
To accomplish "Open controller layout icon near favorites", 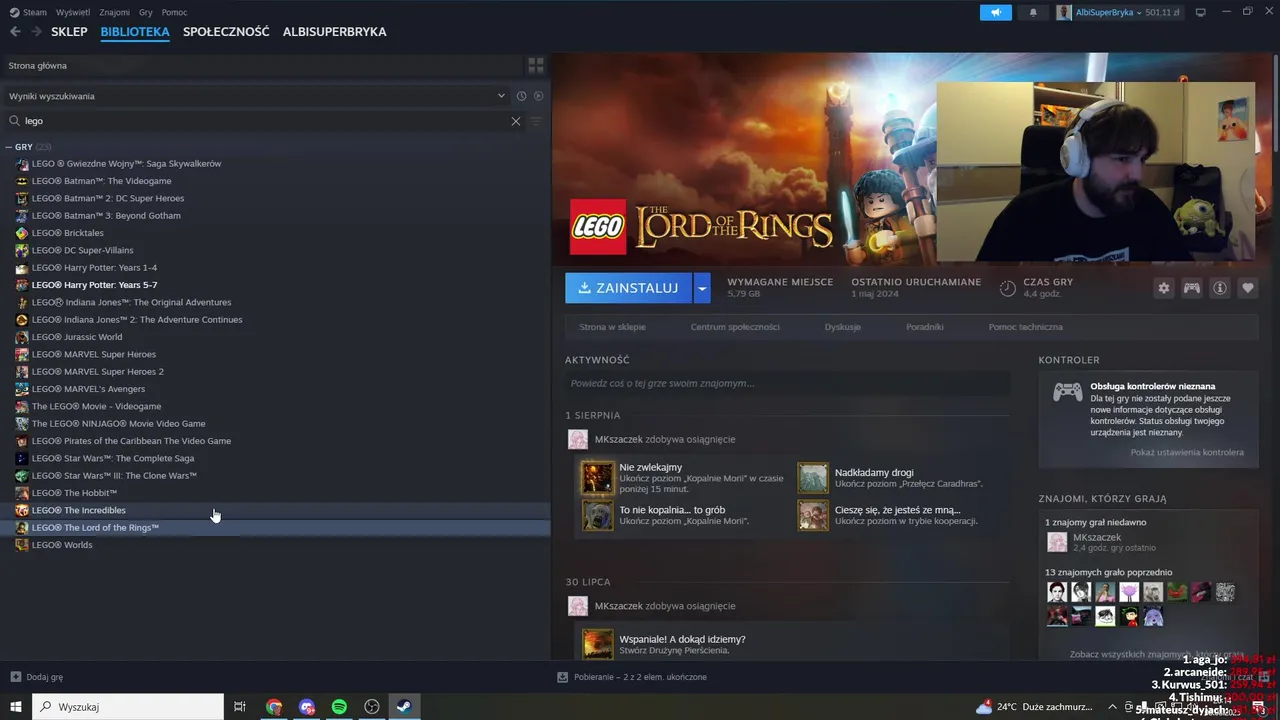I will pos(1192,288).
